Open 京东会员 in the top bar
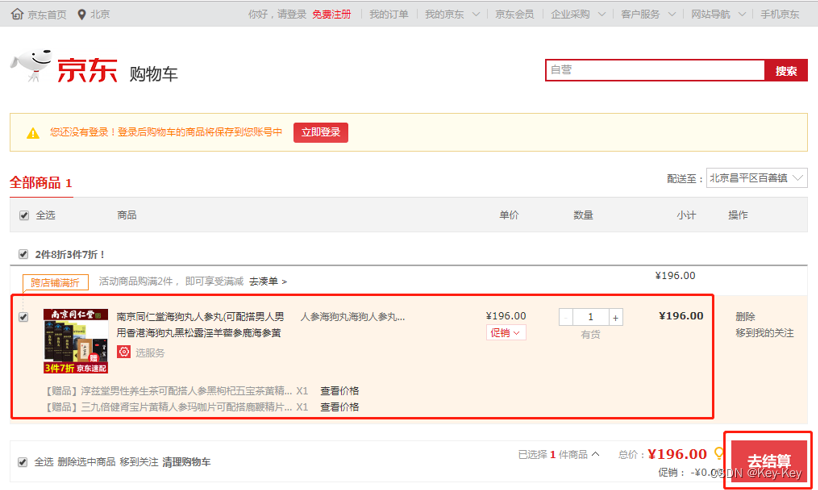This screenshot has width=818, height=490. click(x=514, y=15)
